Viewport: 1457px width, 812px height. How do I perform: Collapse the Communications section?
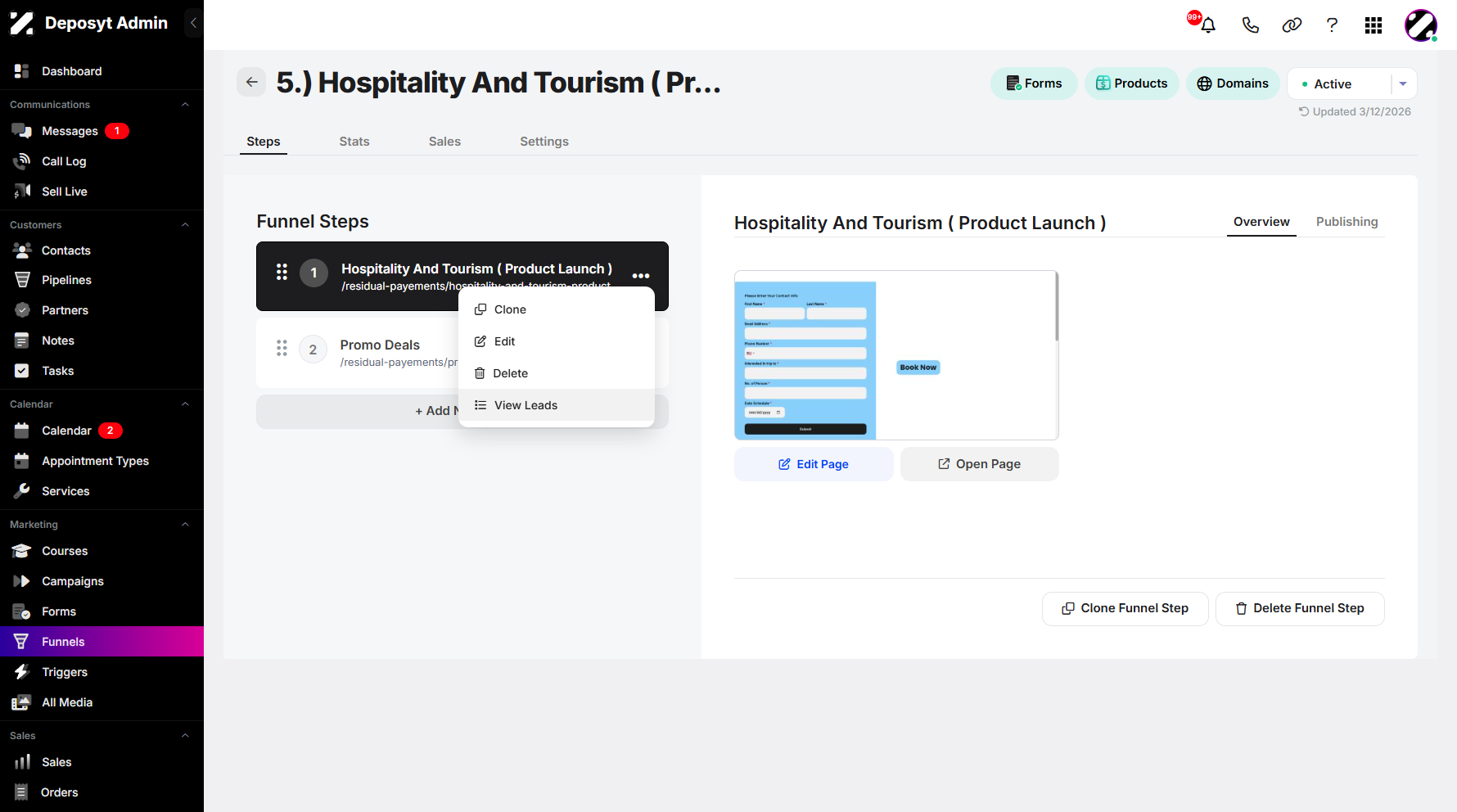click(185, 105)
